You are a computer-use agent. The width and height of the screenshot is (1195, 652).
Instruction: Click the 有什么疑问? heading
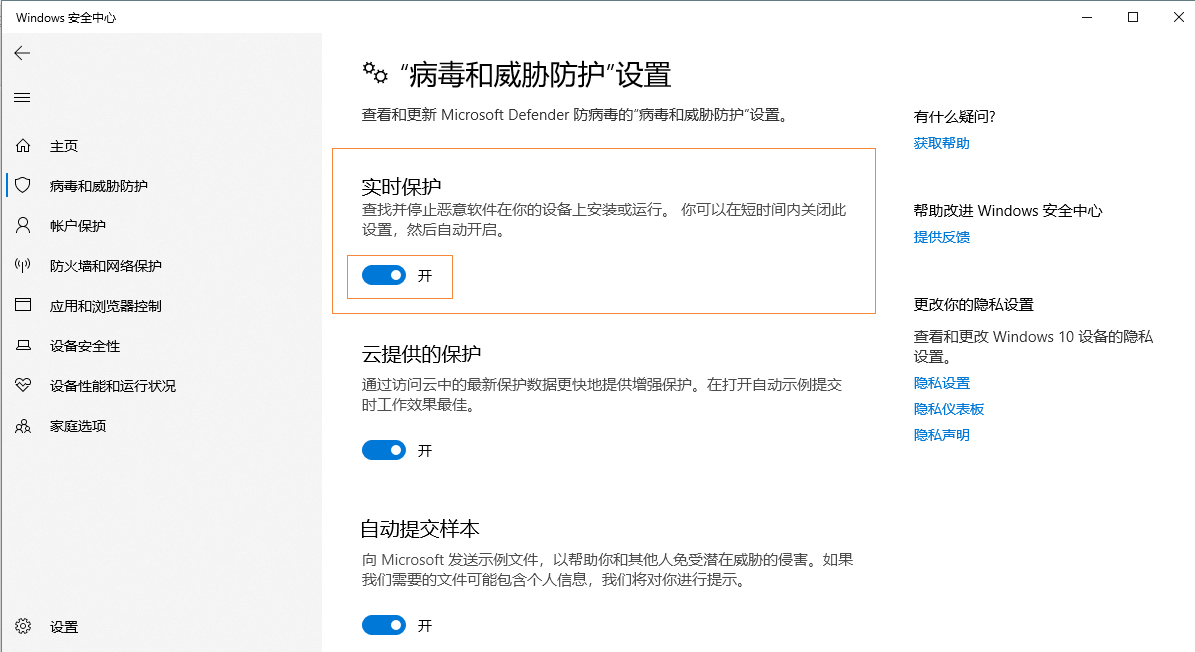(x=954, y=117)
